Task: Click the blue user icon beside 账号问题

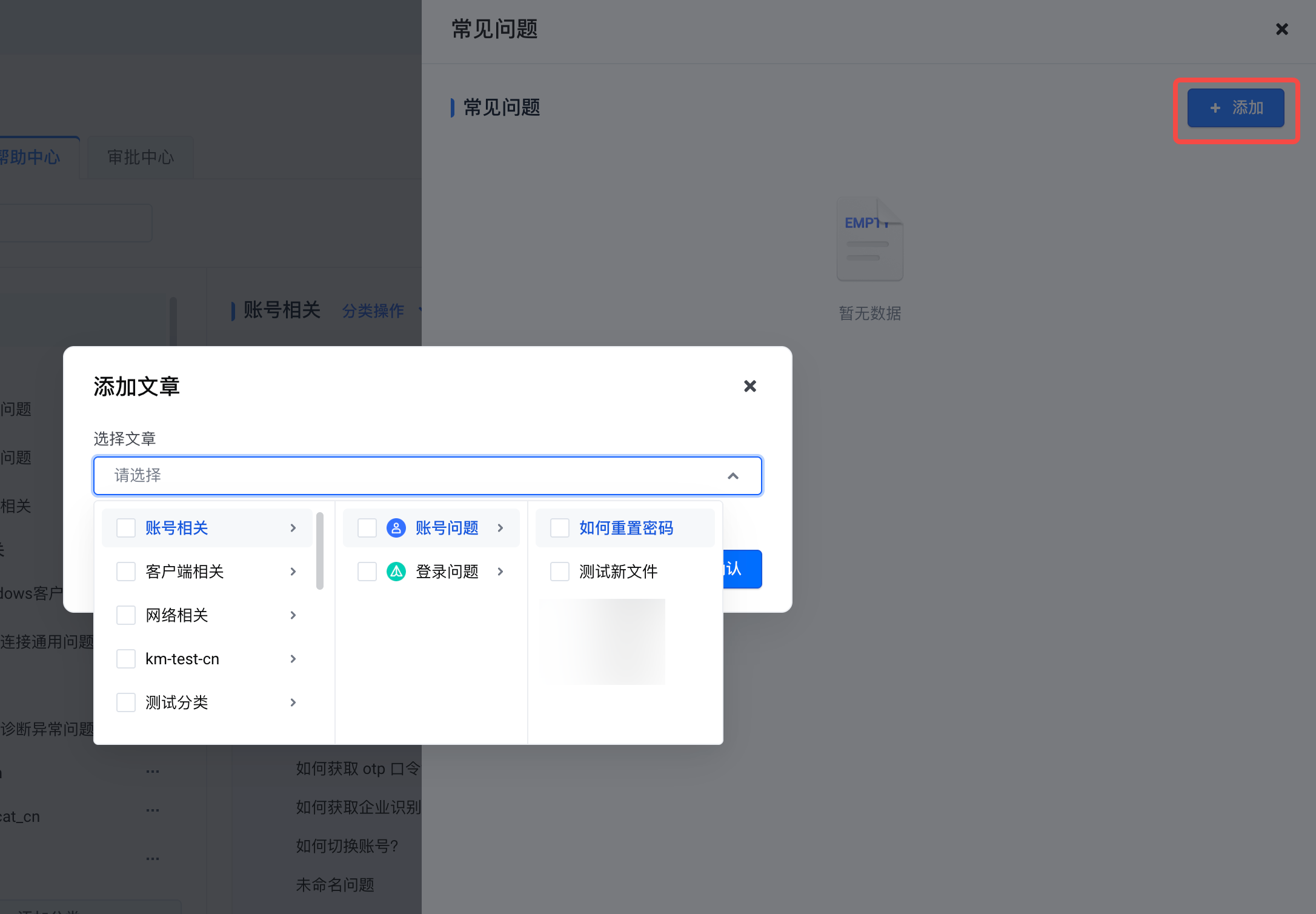Action: 396,528
